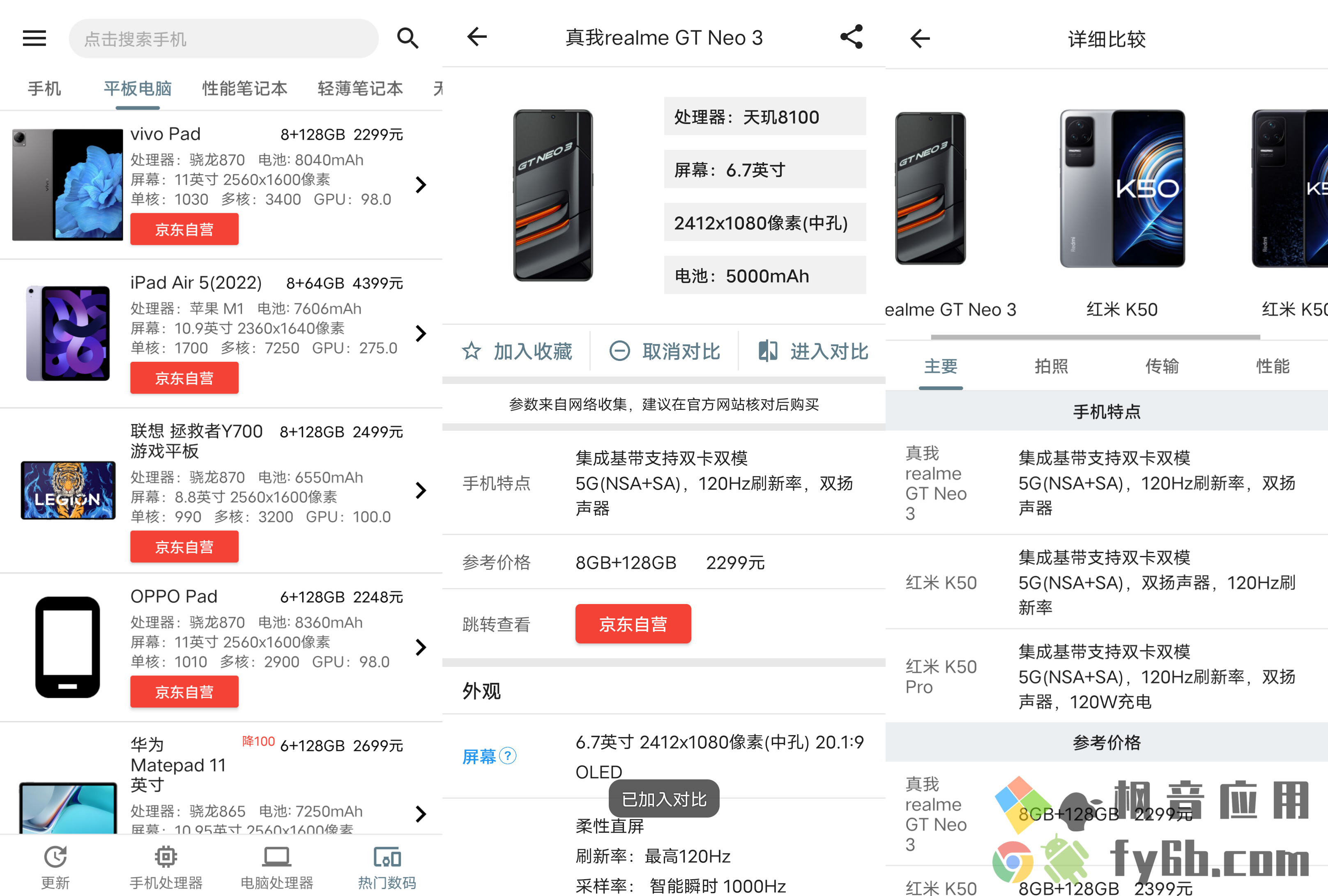This screenshot has width=1328, height=896.
Task: Click the 屏幕 help question icon
Action: coord(507,756)
